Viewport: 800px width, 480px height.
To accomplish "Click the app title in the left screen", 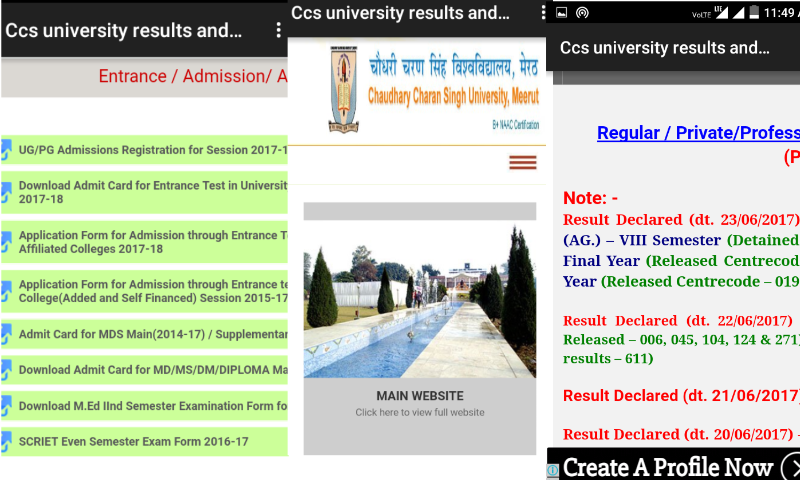I will (x=123, y=31).
